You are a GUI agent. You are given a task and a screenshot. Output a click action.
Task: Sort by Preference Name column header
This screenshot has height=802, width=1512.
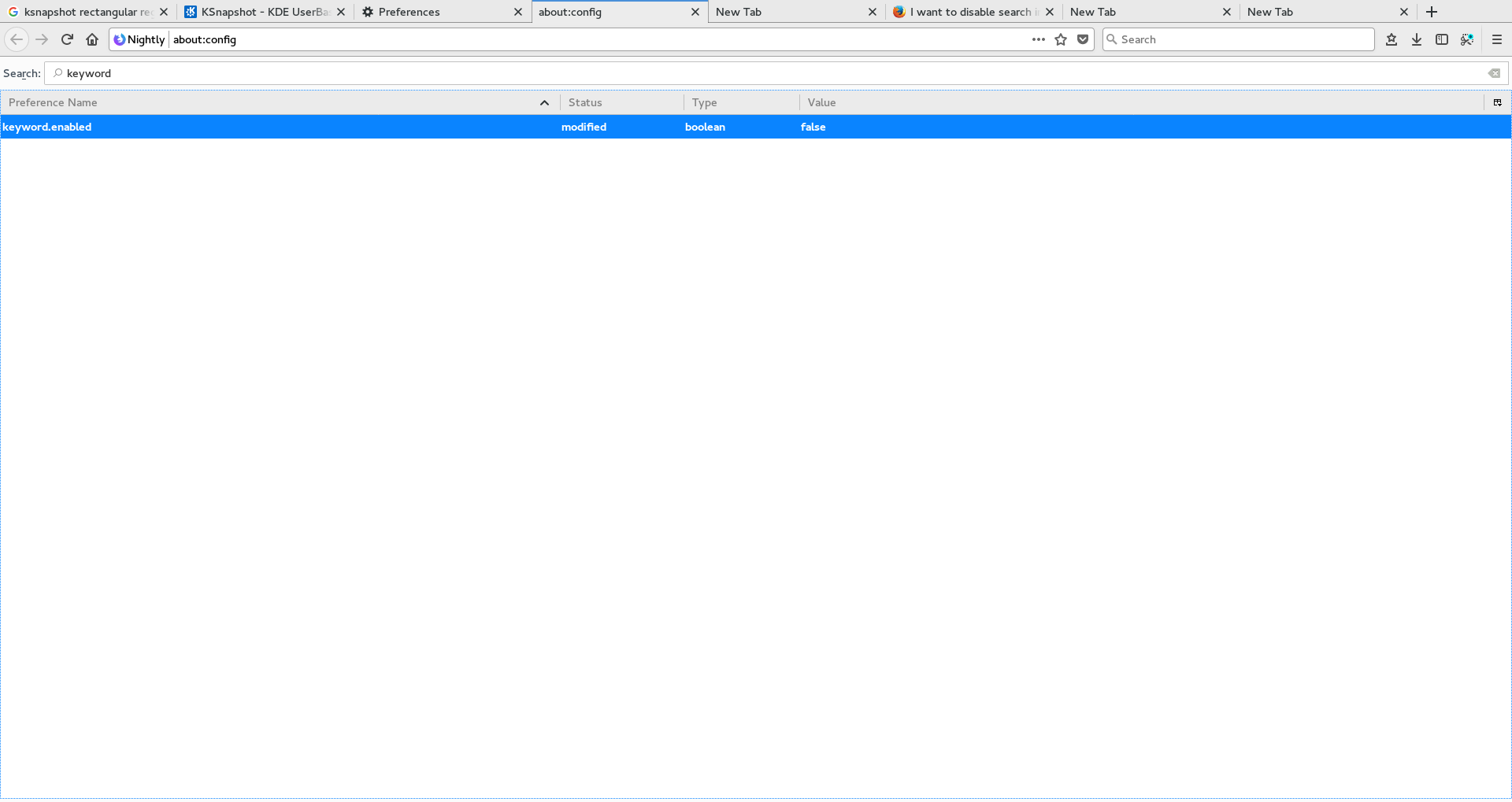[280, 102]
